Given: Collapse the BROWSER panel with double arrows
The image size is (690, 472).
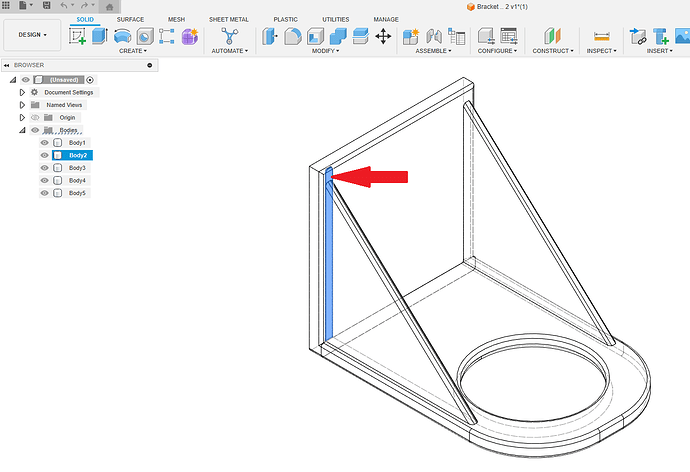Looking at the screenshot, I should tap(7, 65).
